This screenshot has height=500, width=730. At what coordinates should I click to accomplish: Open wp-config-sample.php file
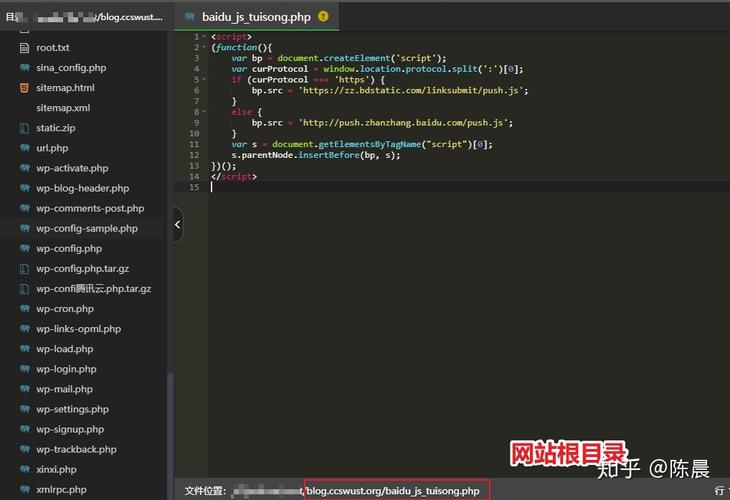[87, 228]
